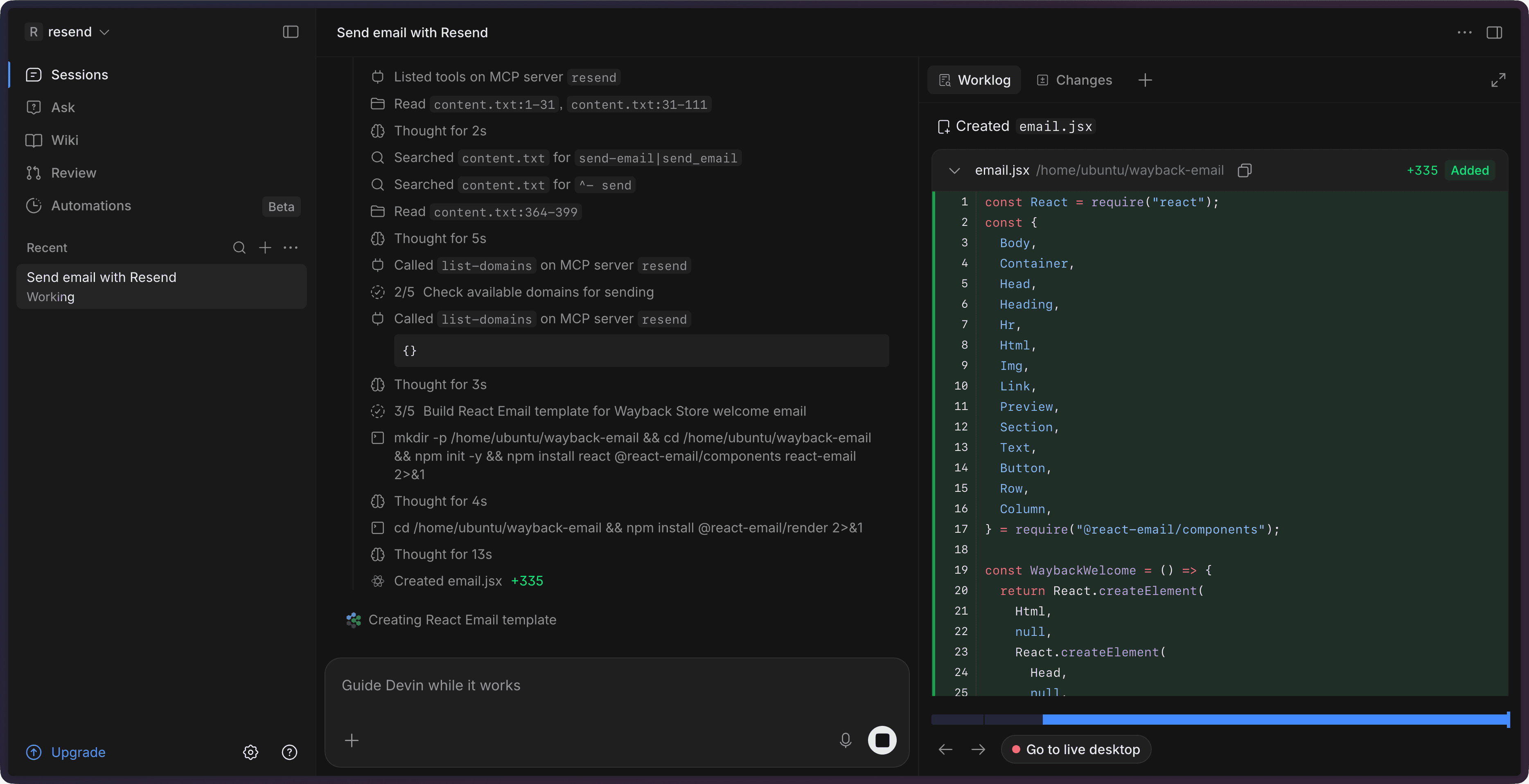Open help with the question mark icon
Image resolution: width=1529 pixels, height=784 pixels.
pos(289,752)
